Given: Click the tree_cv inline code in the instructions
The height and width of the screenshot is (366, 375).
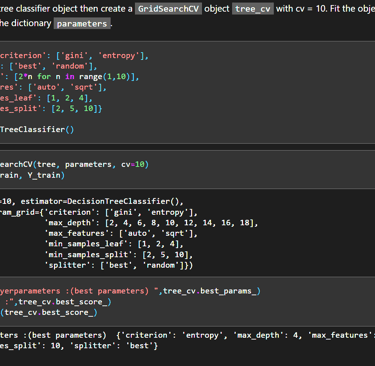Looking at the screenshot, I should pos(253,9).
